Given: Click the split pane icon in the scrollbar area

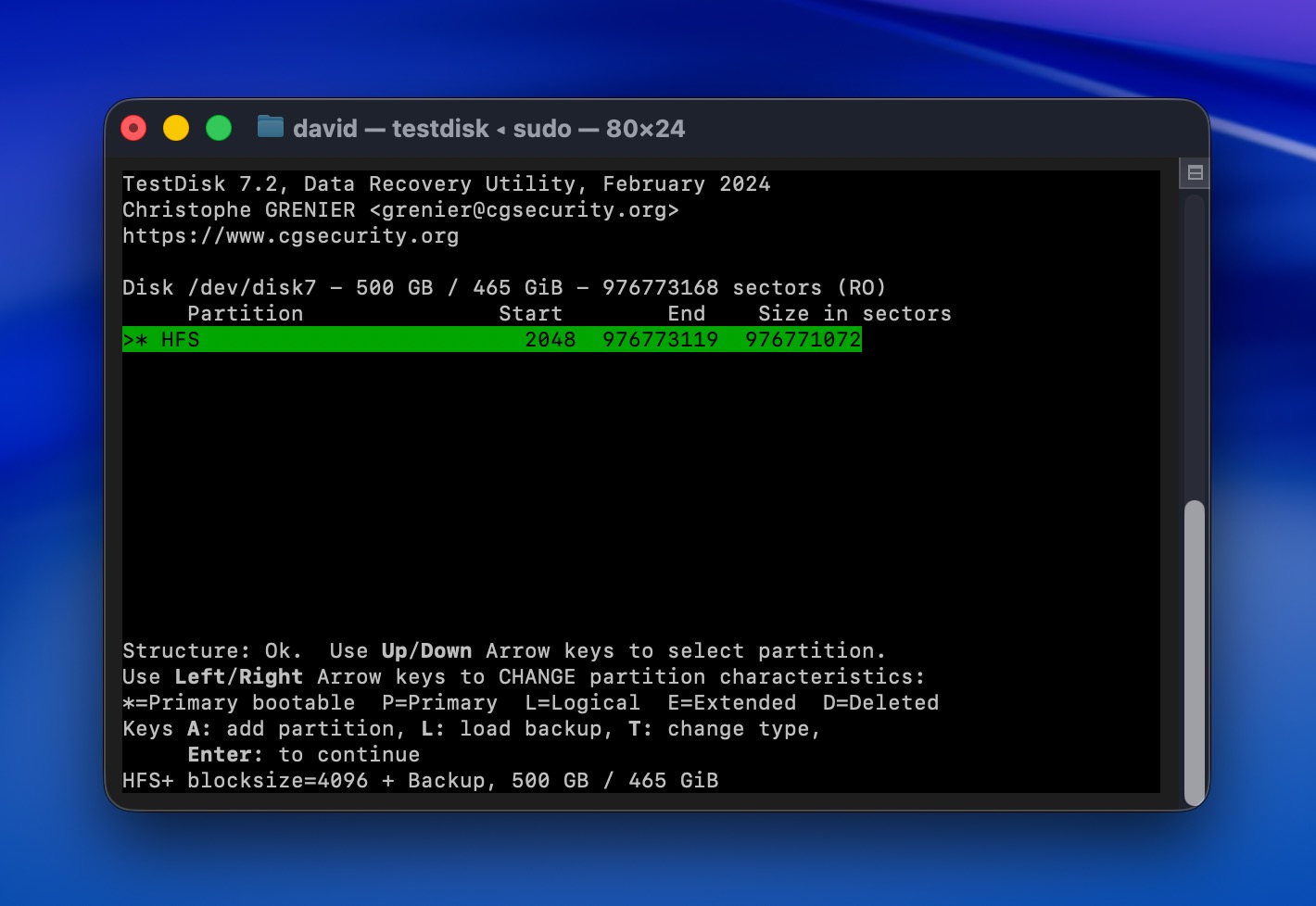Looking at the screenshot, I should click(x=1196, y=171).
